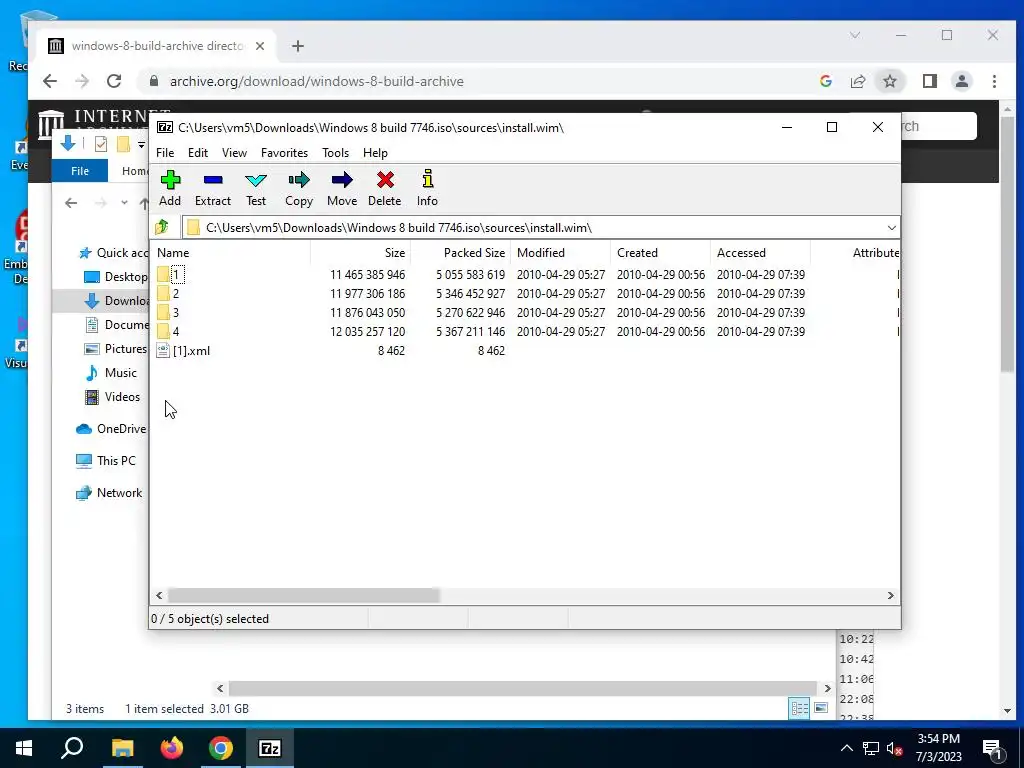
Task: Click the Chrome share page icon
Action: (857, 81)
